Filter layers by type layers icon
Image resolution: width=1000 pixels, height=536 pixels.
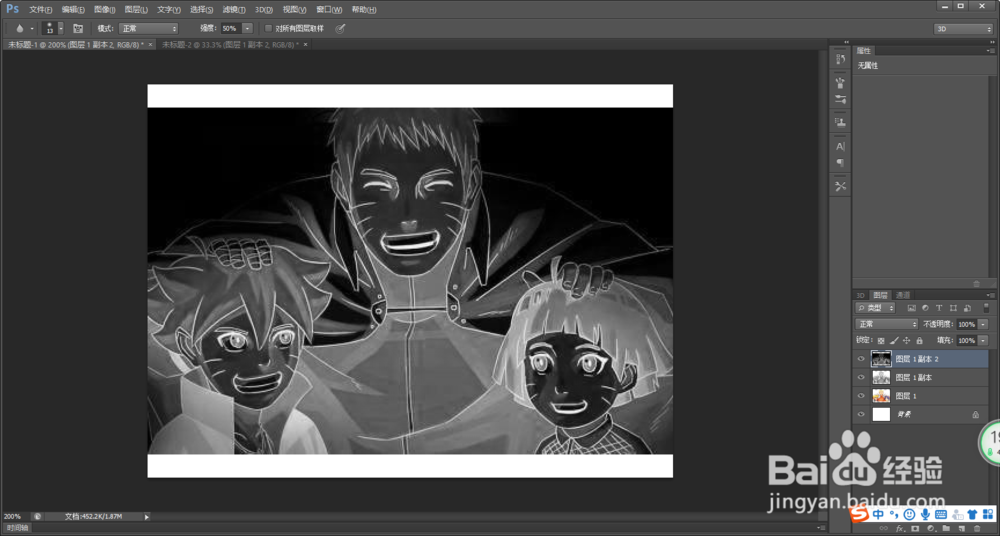coord(940,308)
